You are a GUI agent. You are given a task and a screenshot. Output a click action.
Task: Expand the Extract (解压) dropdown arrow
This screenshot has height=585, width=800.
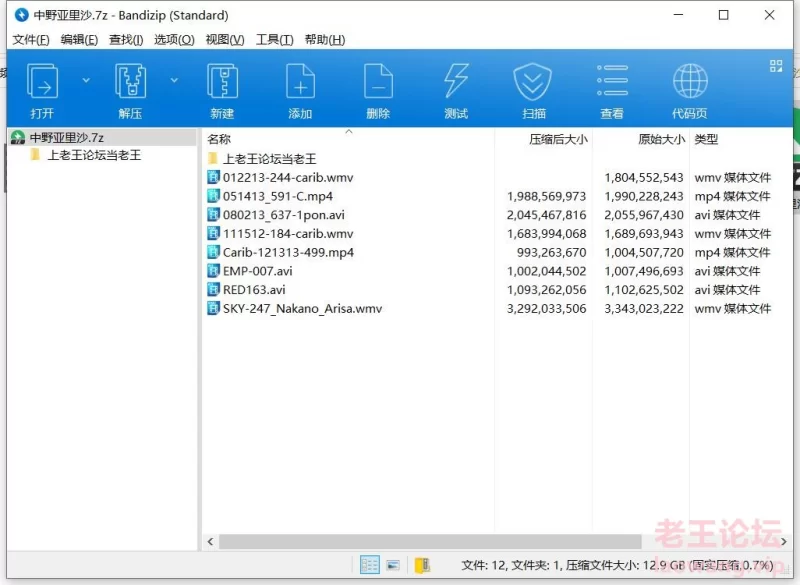(174, 80)
